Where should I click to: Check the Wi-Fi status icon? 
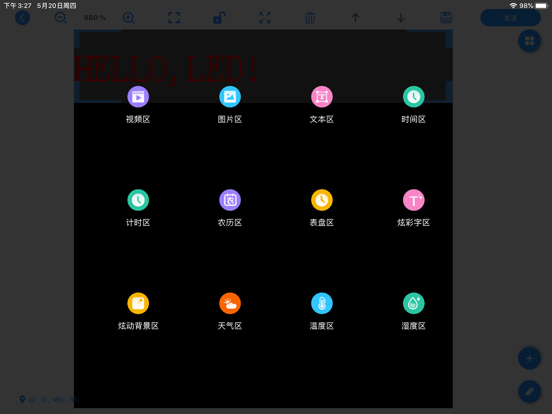(513, 6)
